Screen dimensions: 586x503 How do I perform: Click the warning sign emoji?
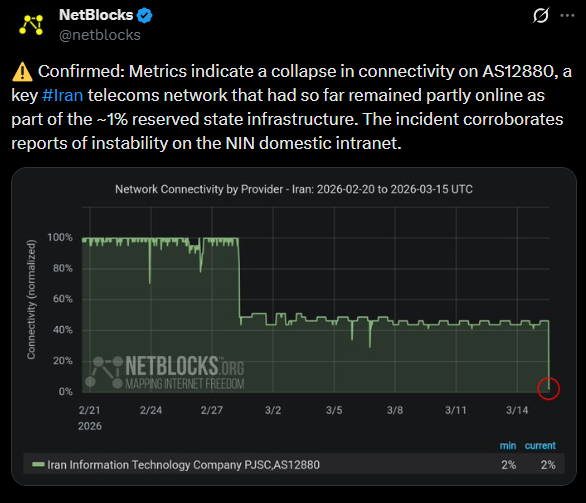(22, 72)
